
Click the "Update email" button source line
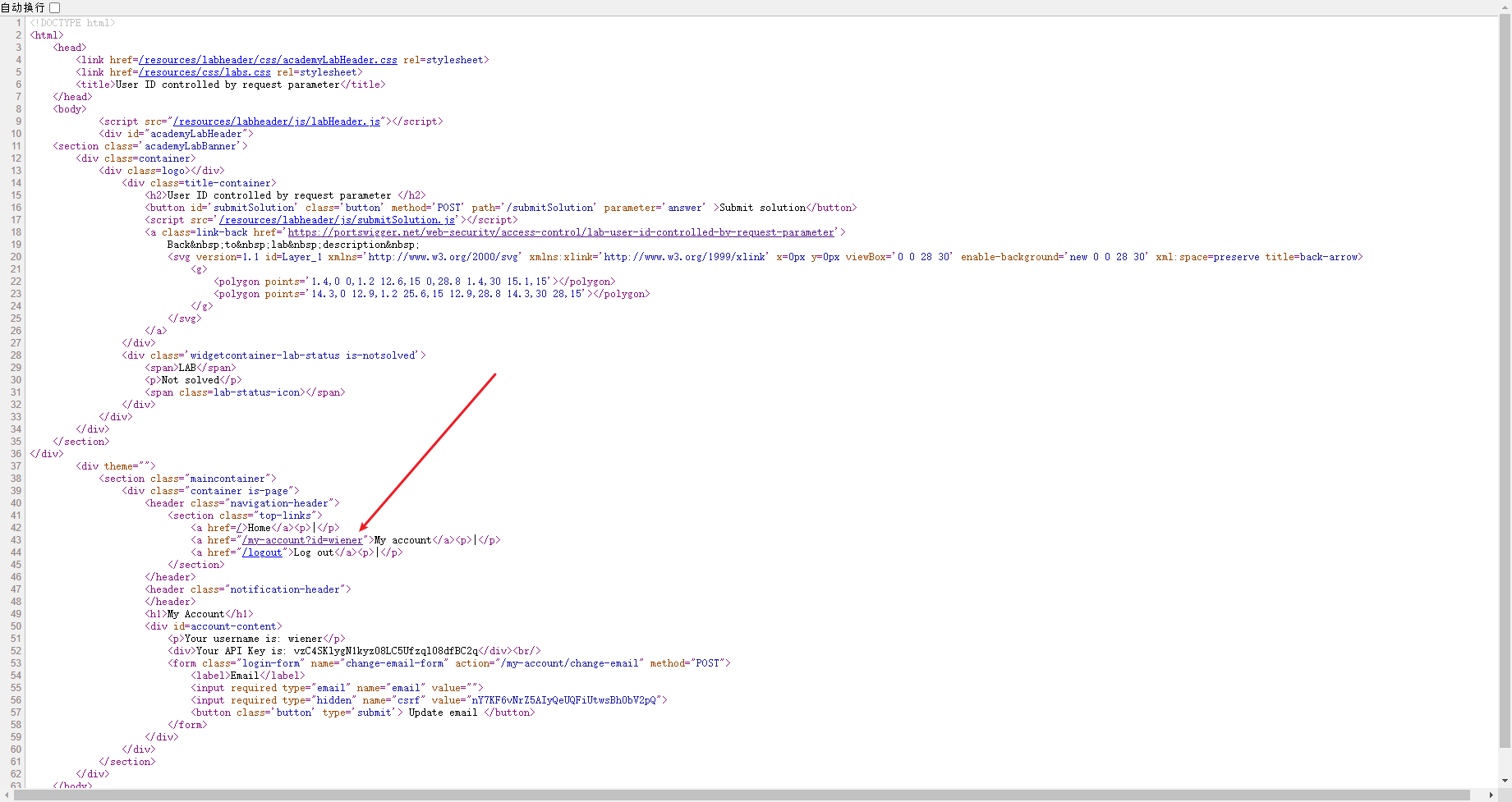[363, 713]
